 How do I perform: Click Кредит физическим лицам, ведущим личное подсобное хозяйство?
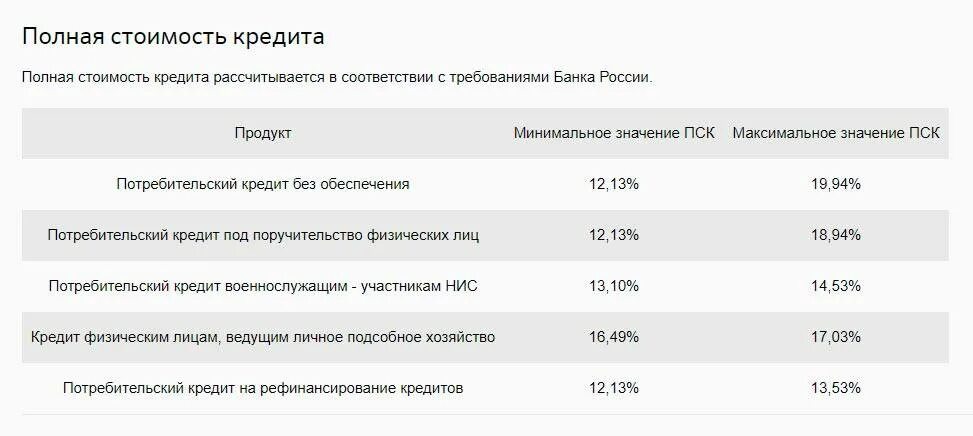tap(263, 337)
